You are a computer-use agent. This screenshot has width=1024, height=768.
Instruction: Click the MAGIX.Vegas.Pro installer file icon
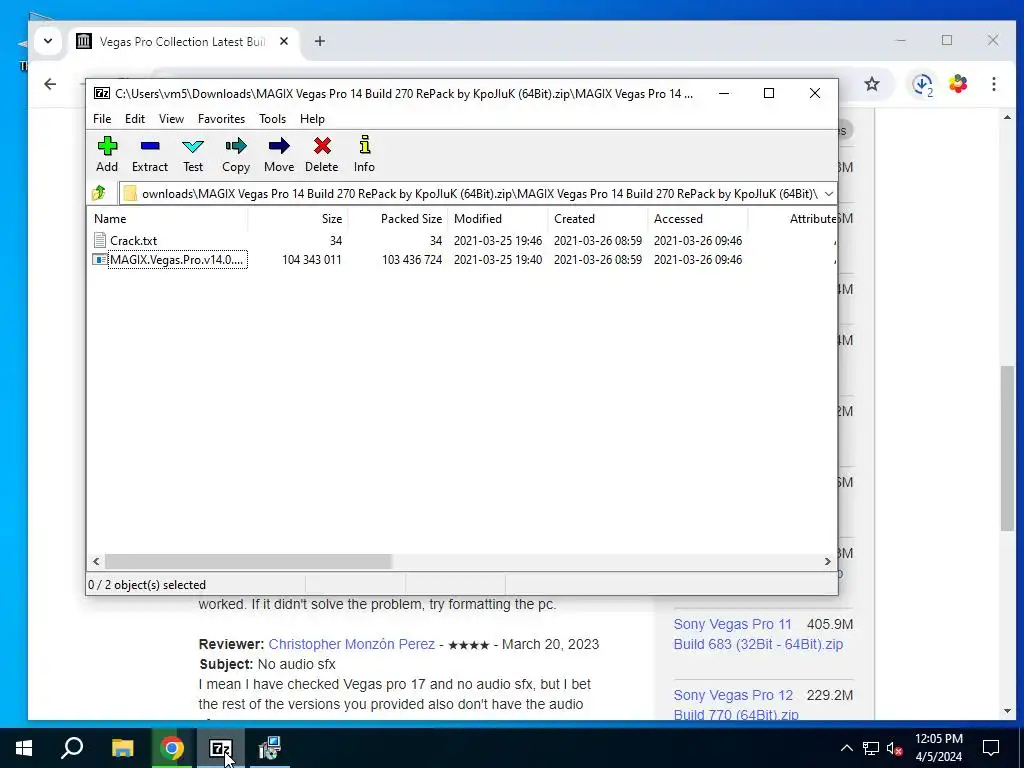99,259
